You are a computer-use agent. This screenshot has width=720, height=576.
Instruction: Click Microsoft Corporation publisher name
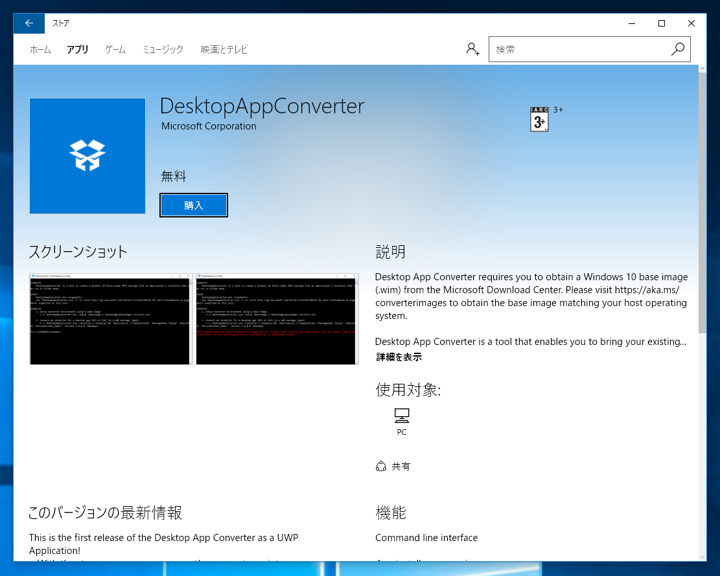(x=209, y=126)
